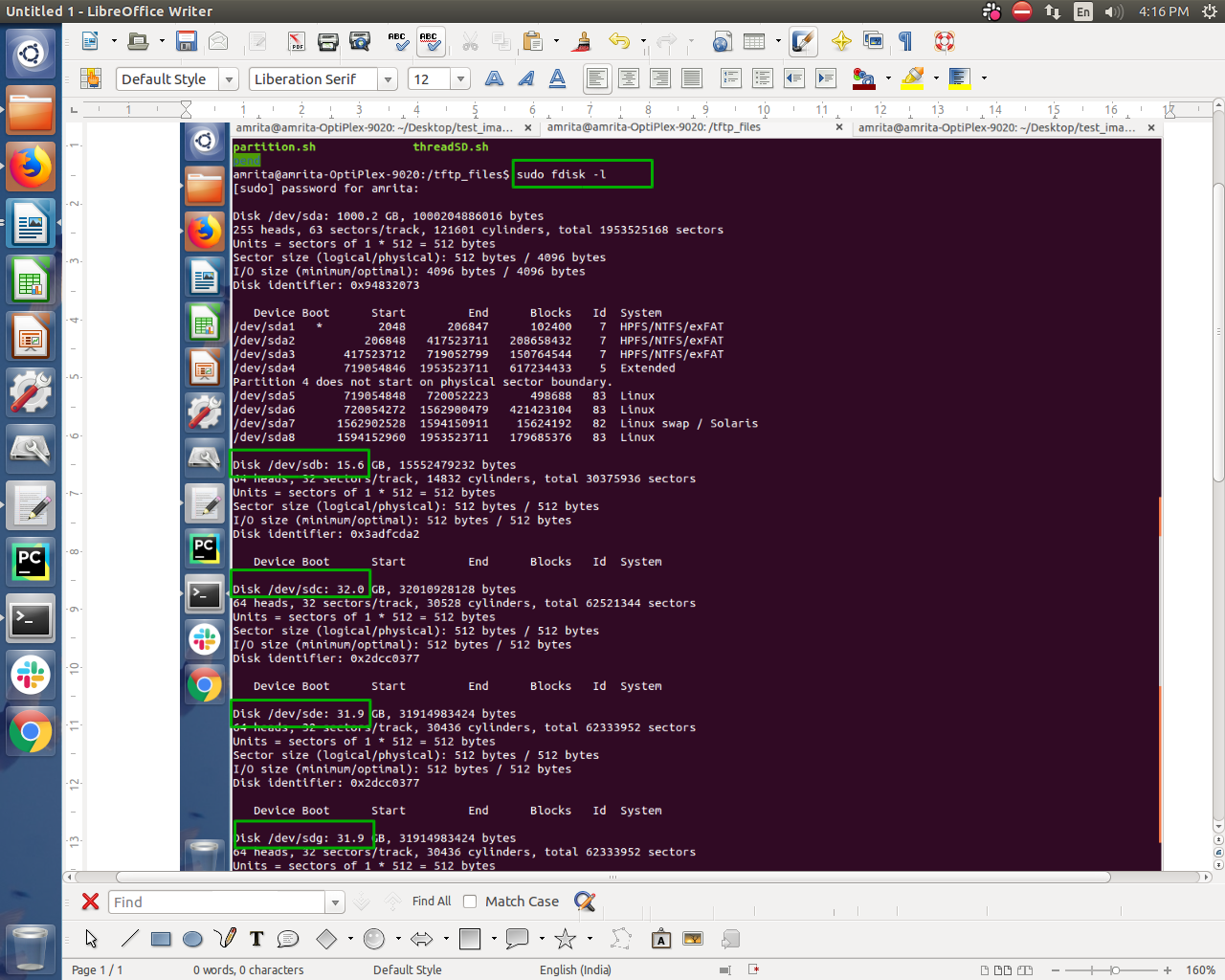Click the Find All button
The height and width of the screenshot is (980, 1225).
431,902
